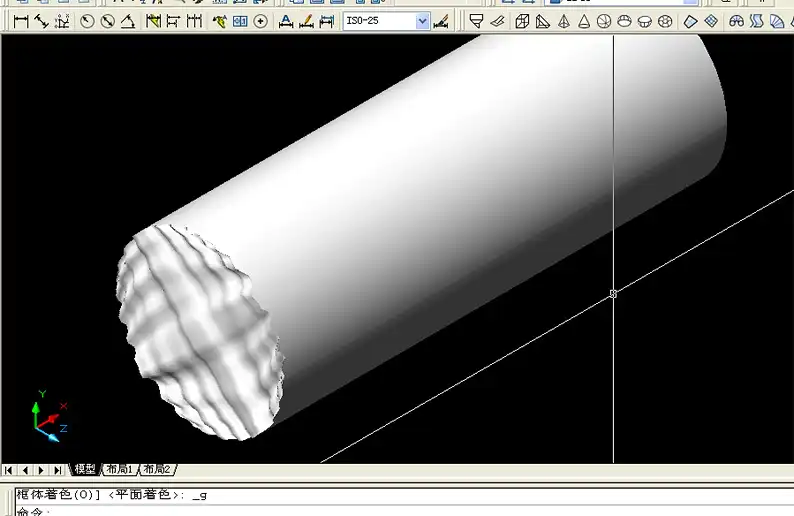Click the Radius Dimension icon

87,21
